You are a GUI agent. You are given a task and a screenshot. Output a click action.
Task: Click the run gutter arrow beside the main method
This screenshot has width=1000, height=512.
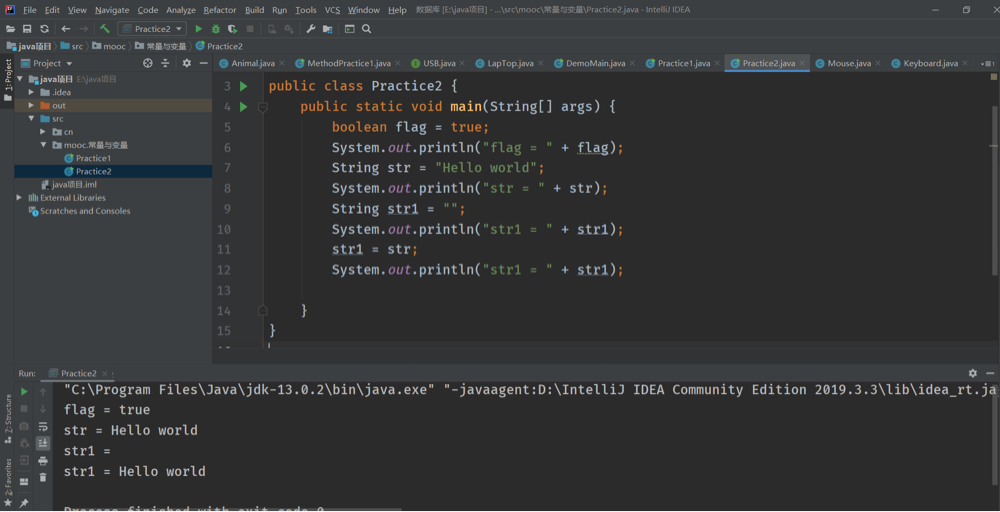pos(244,107)
